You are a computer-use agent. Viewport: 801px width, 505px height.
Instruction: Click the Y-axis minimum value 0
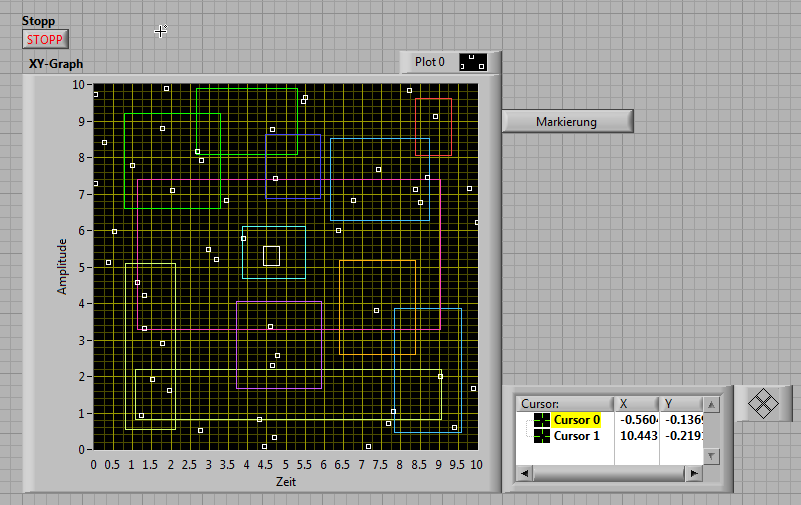(82, 450)
